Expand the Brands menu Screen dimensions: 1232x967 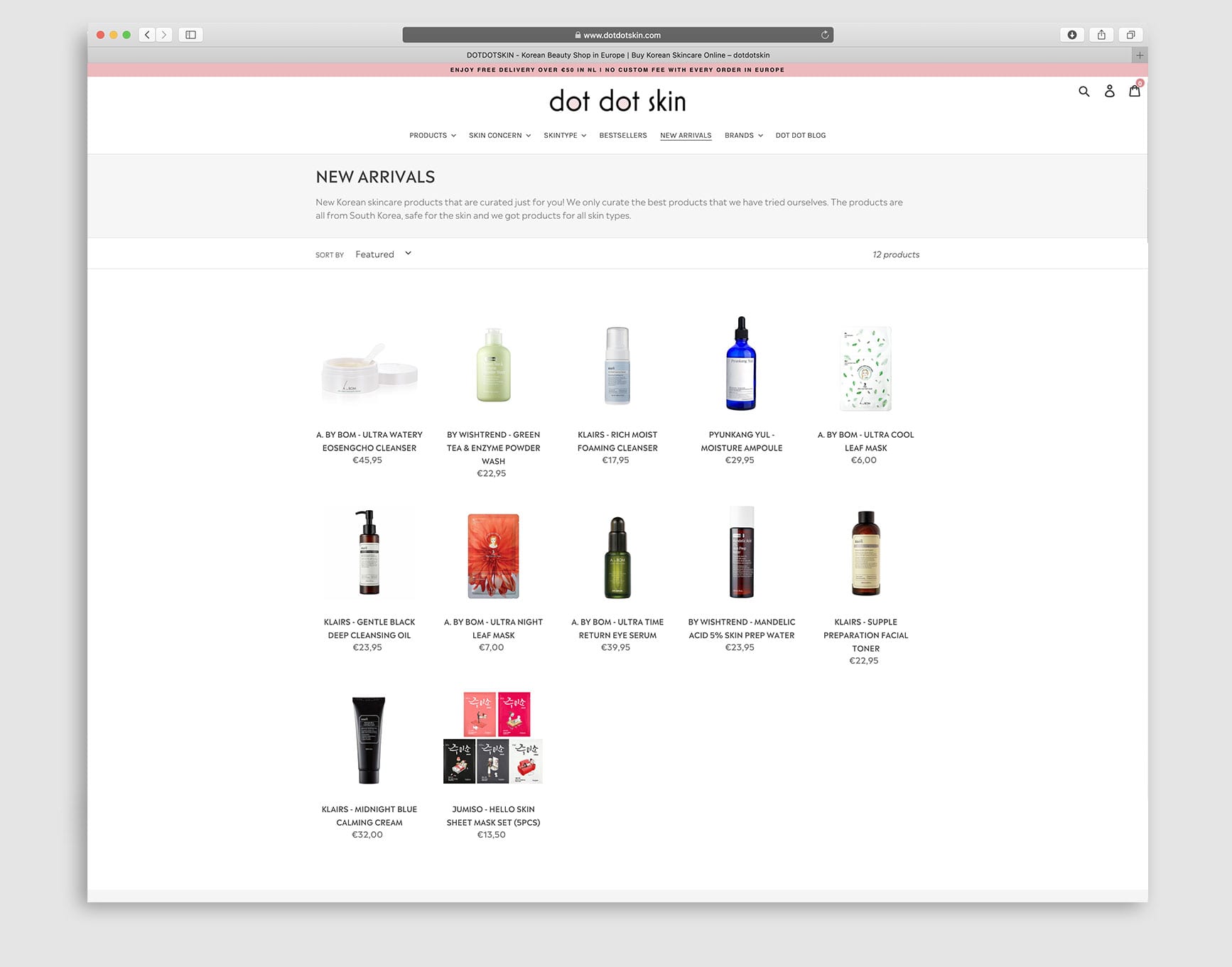click(x=744, y=136)
